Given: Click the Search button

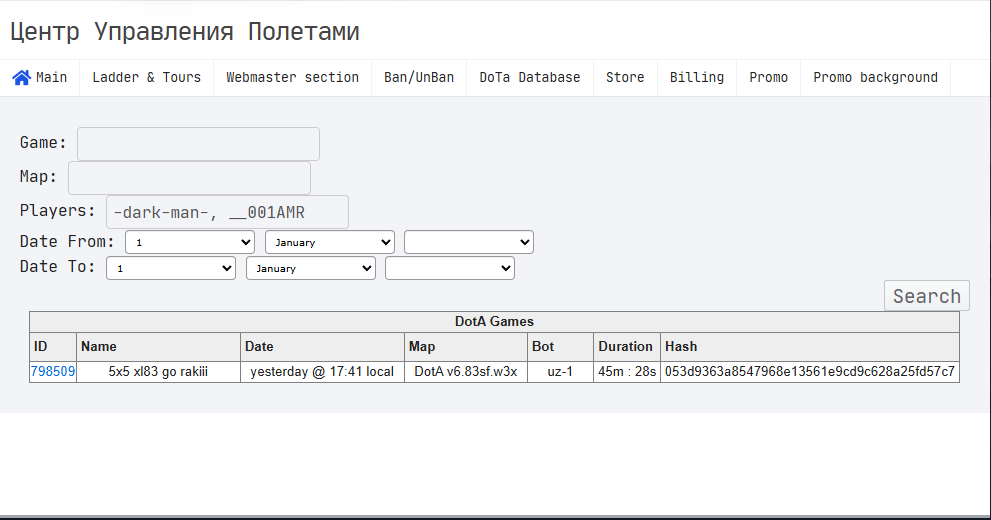Looking at the screenshot, I should point(927,296).
